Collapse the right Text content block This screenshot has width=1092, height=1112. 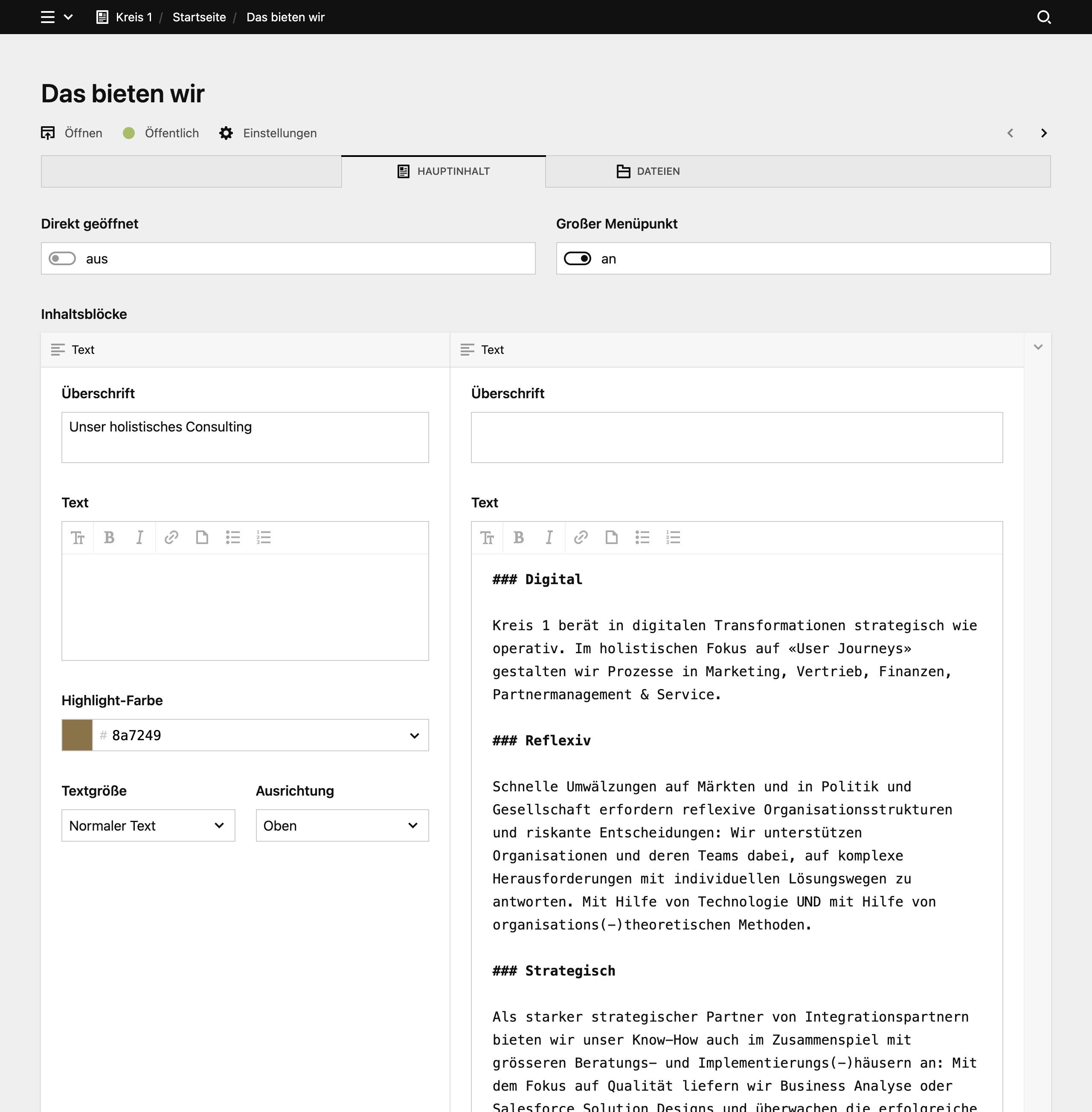(1037, 347)
